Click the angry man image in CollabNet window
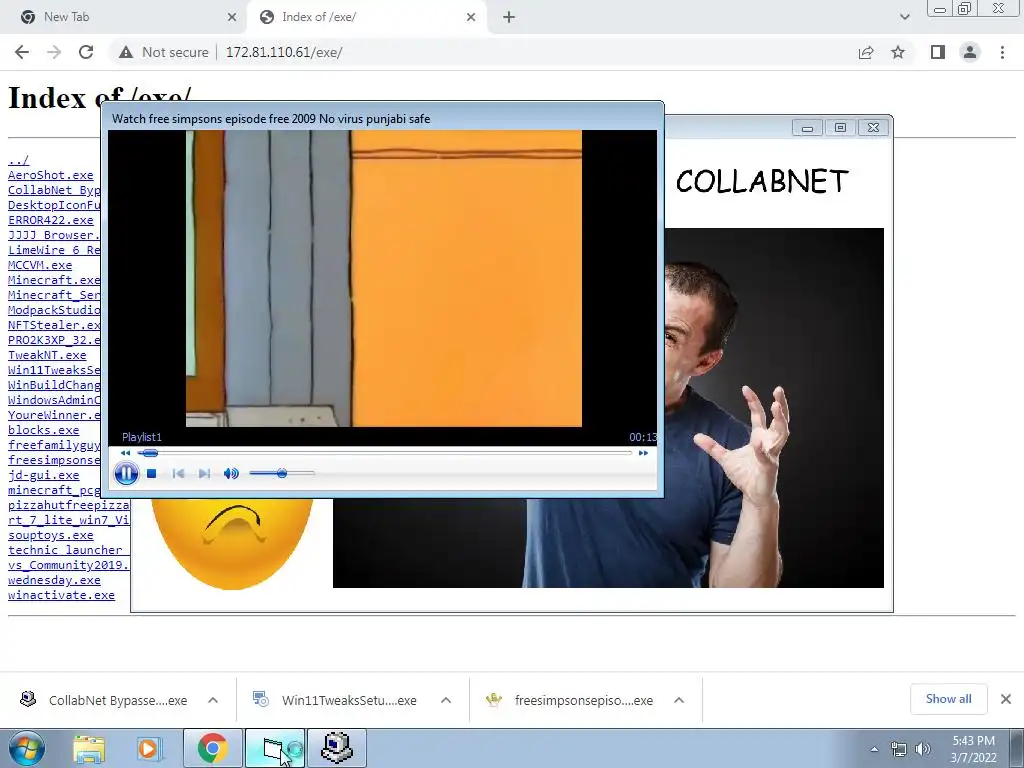Image resolution: width=1024 pixels, height=768 pixels. (x=774, y=408)
